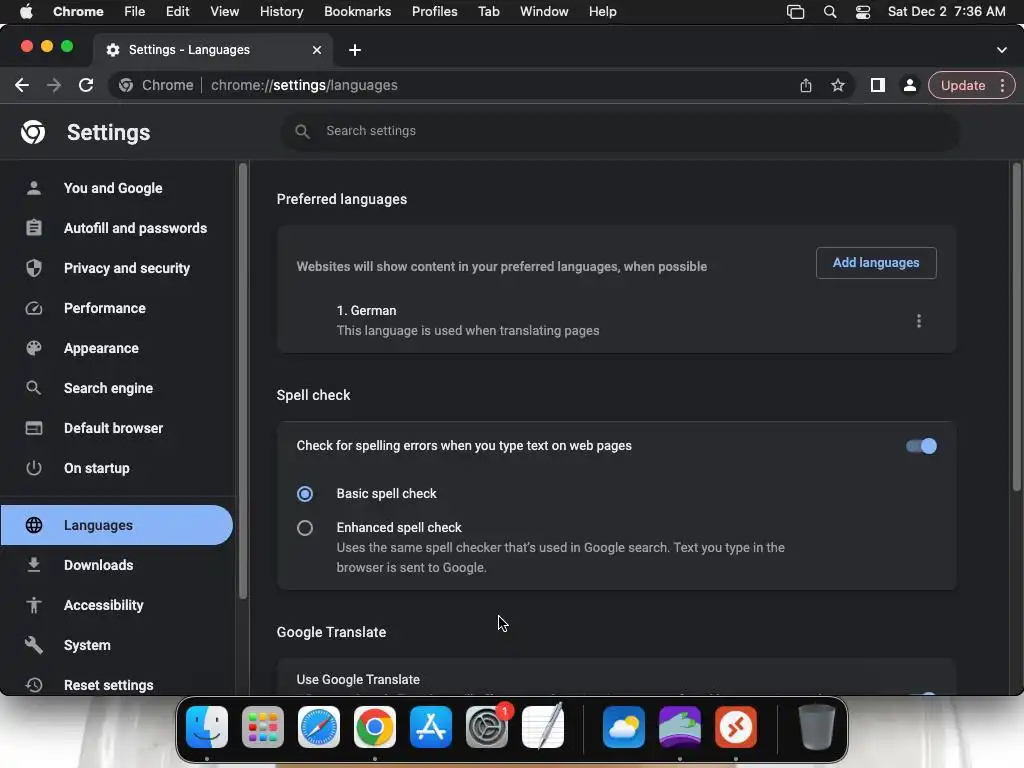
Task: Open the Chrome menu in menu bar
Action: (78, 12)
